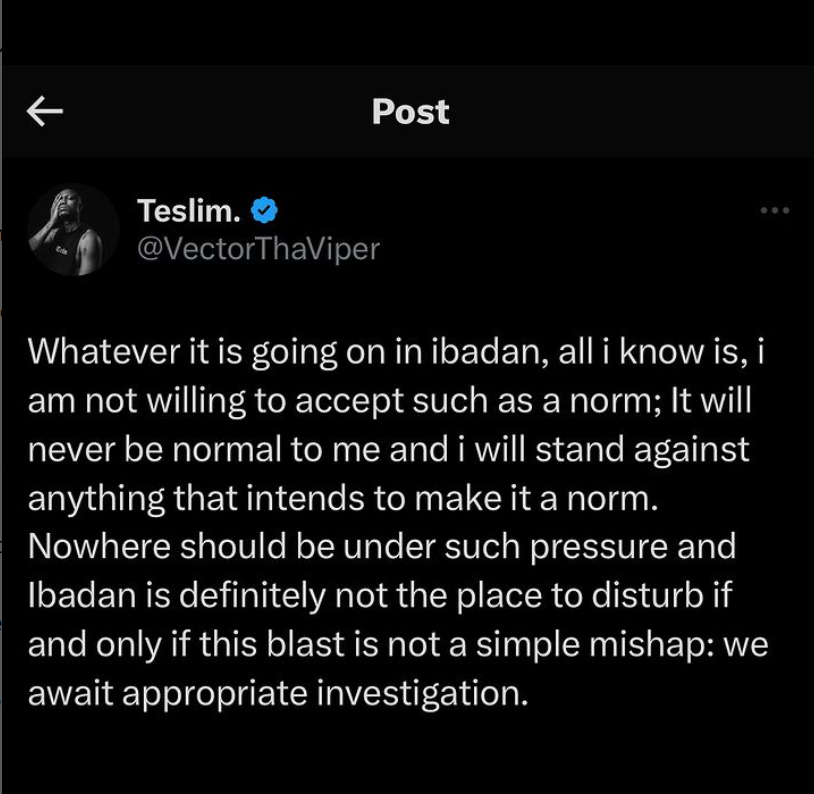Viewport: 814px width, 794px height.
Task: Click the display name Teslim.
Action: (x=190, y=211)
